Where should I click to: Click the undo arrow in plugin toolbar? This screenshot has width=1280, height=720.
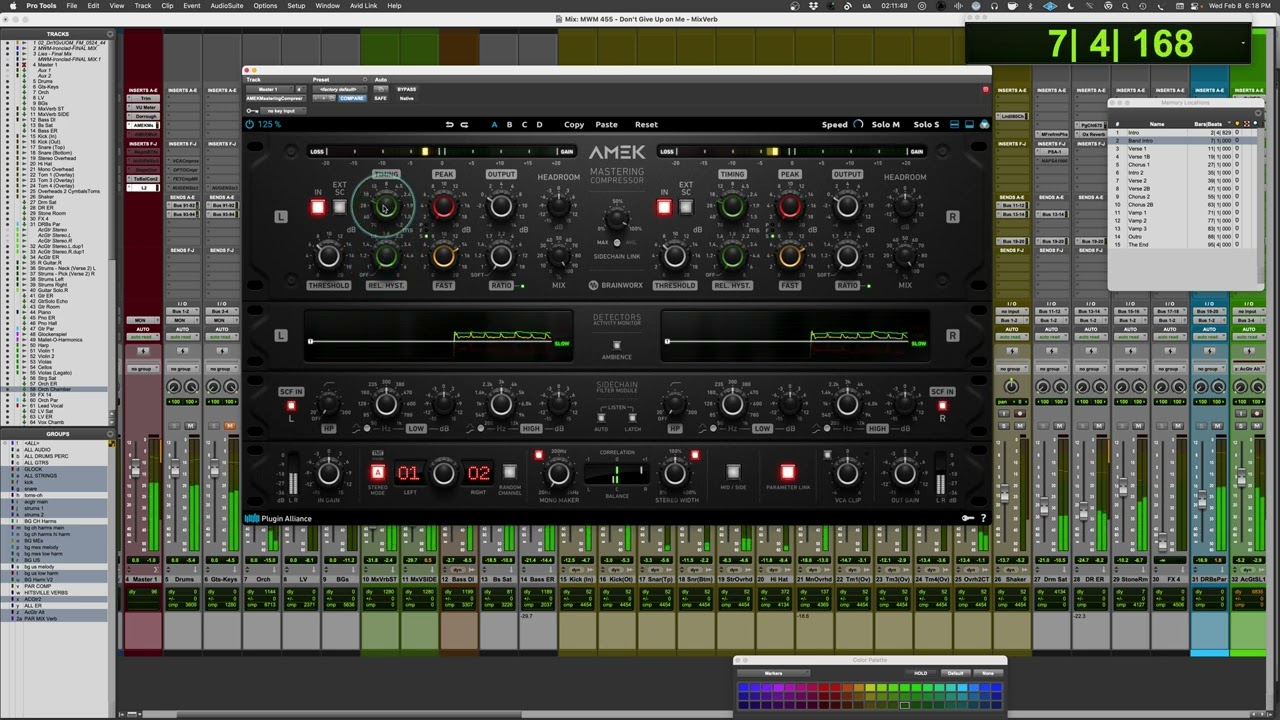coord(450,125)
